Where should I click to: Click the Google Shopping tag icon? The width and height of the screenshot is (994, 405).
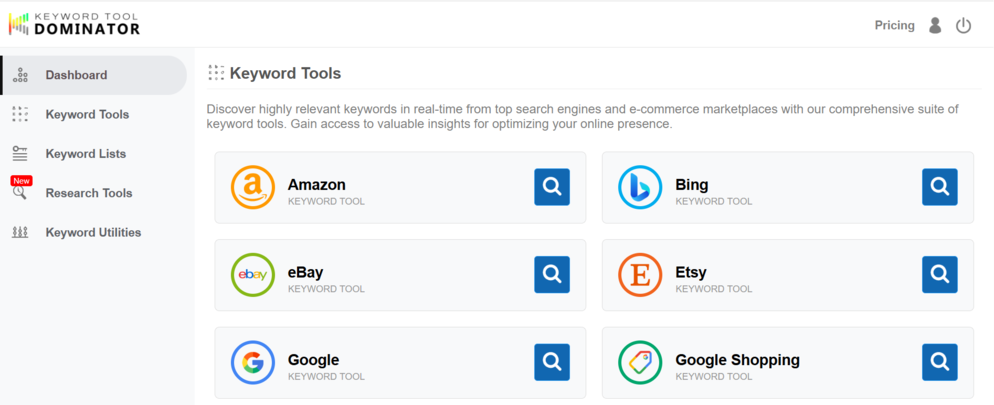pyautogui.click(x=640, y=363)
